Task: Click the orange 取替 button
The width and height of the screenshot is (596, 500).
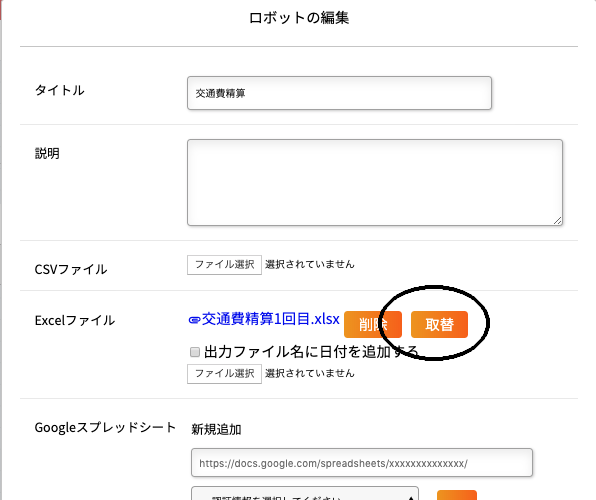Action: coord(439,324)
